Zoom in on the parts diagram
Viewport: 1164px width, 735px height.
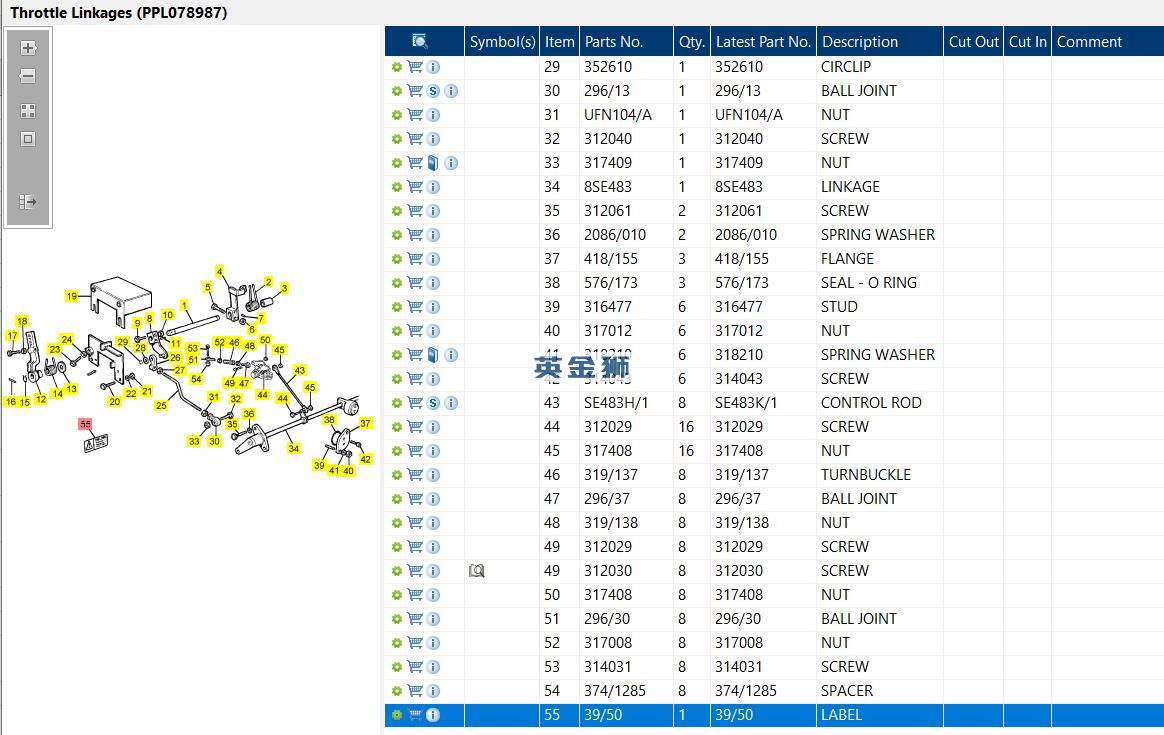point(27,48)
